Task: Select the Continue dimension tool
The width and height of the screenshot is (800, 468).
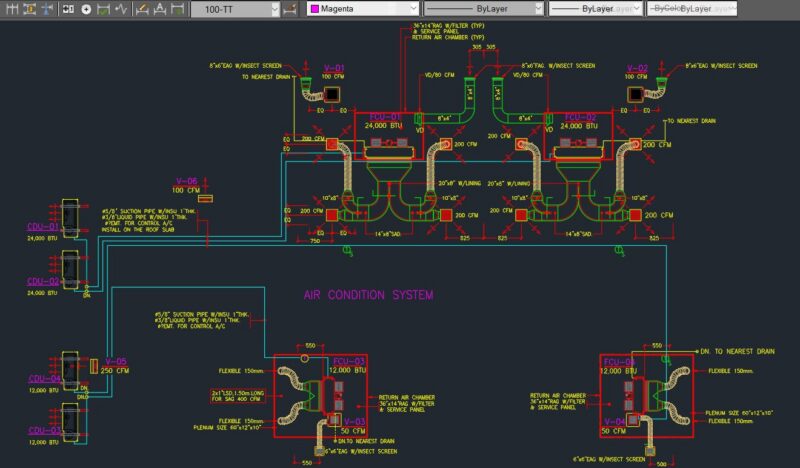Action: pyautogui.click(x=12, y=9)
